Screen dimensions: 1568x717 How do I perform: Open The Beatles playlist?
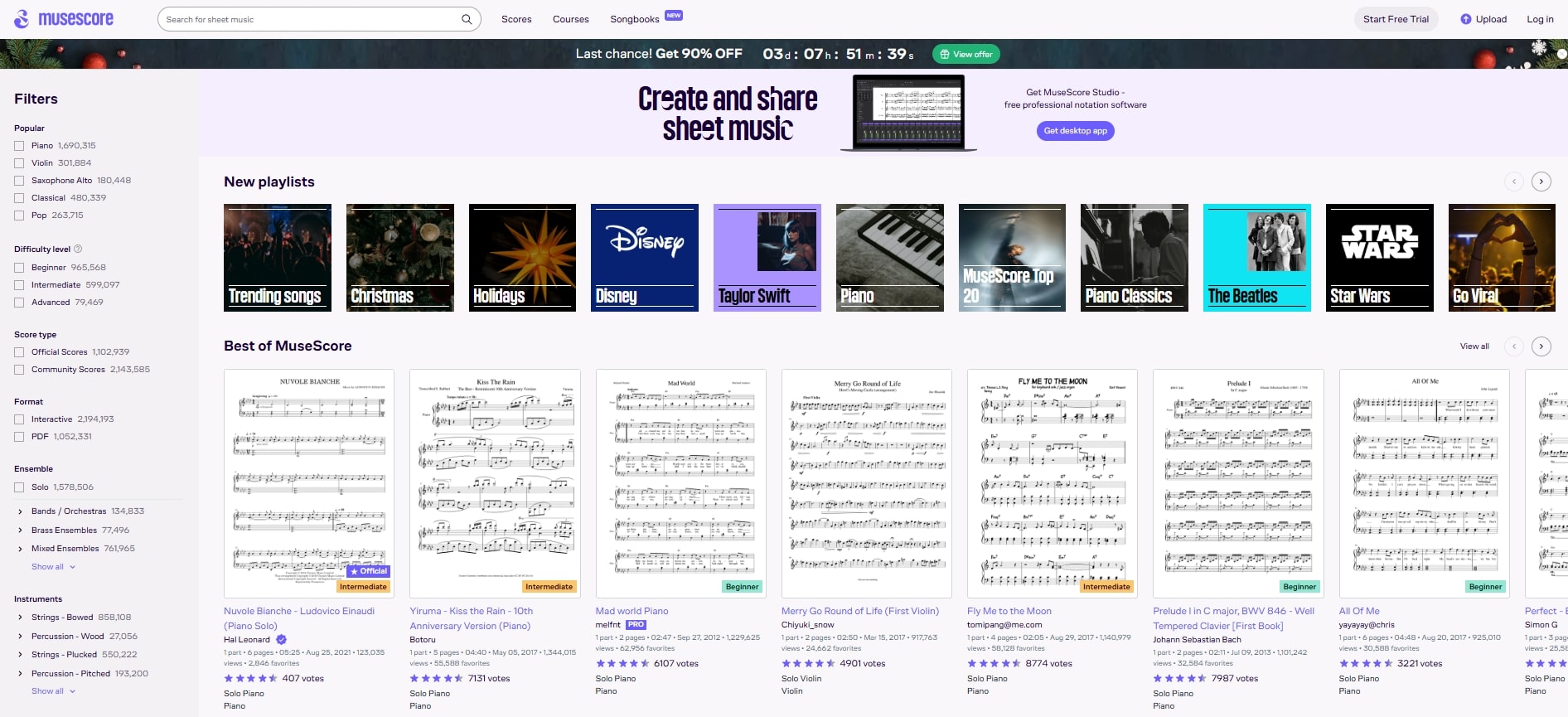click(1257, 258)
